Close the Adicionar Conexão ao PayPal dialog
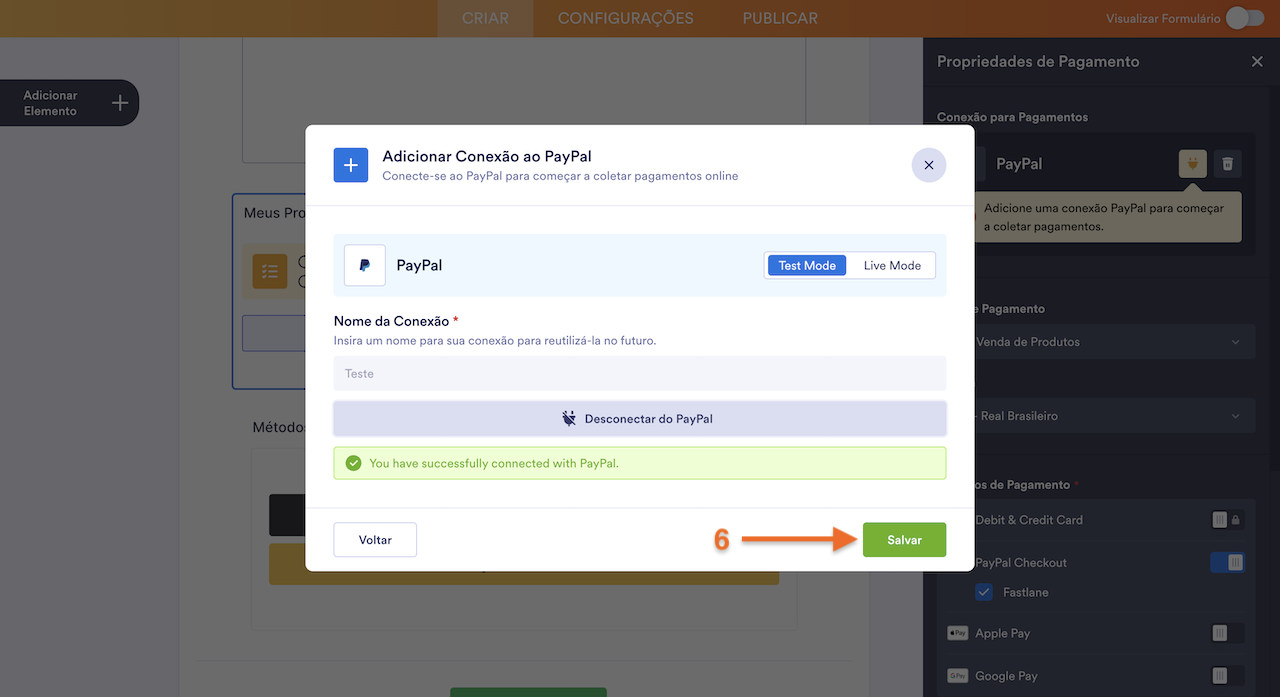Screen dimensions: 1280x697 928,165
